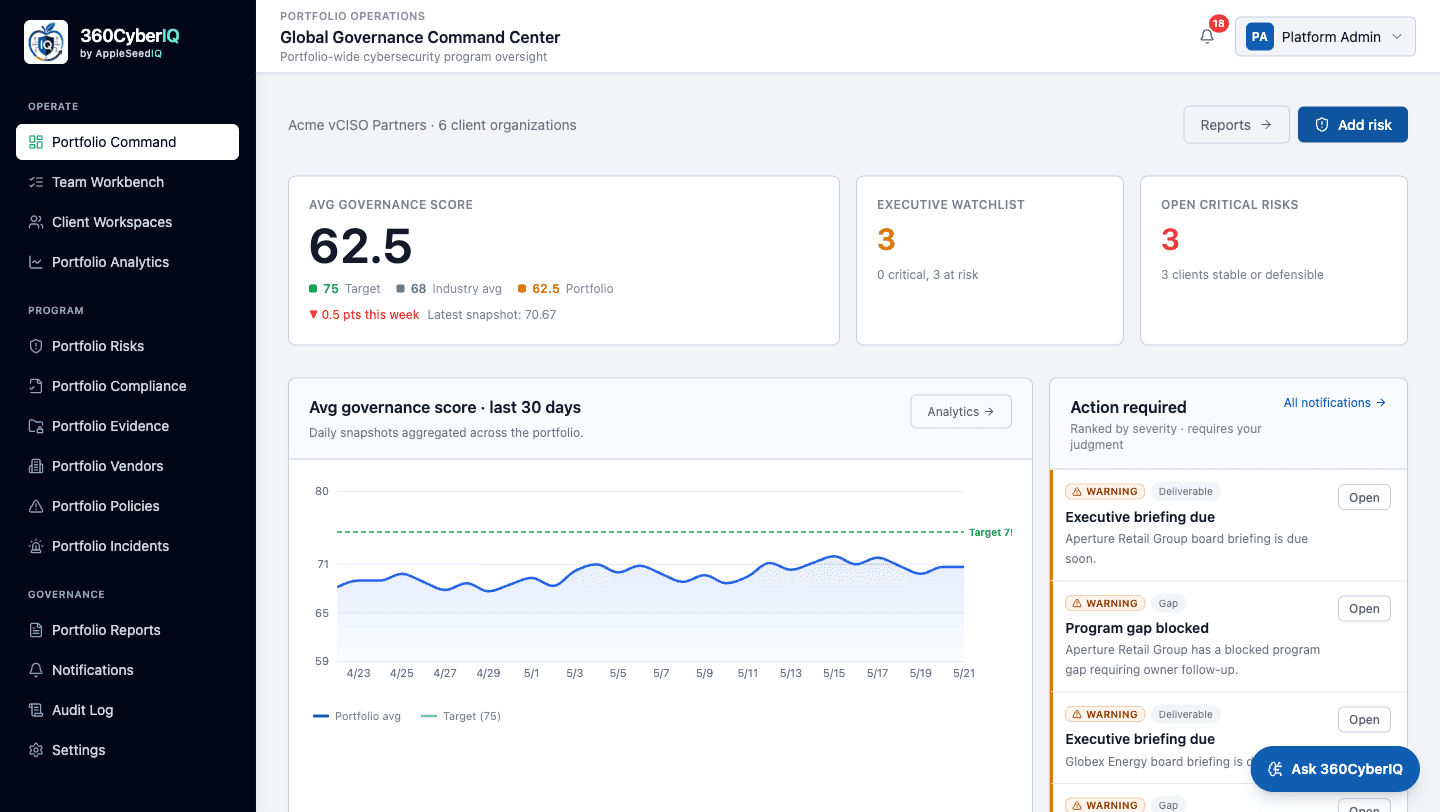
Task: Click the Notifications bell icon in sidebar
Action: 36,670
